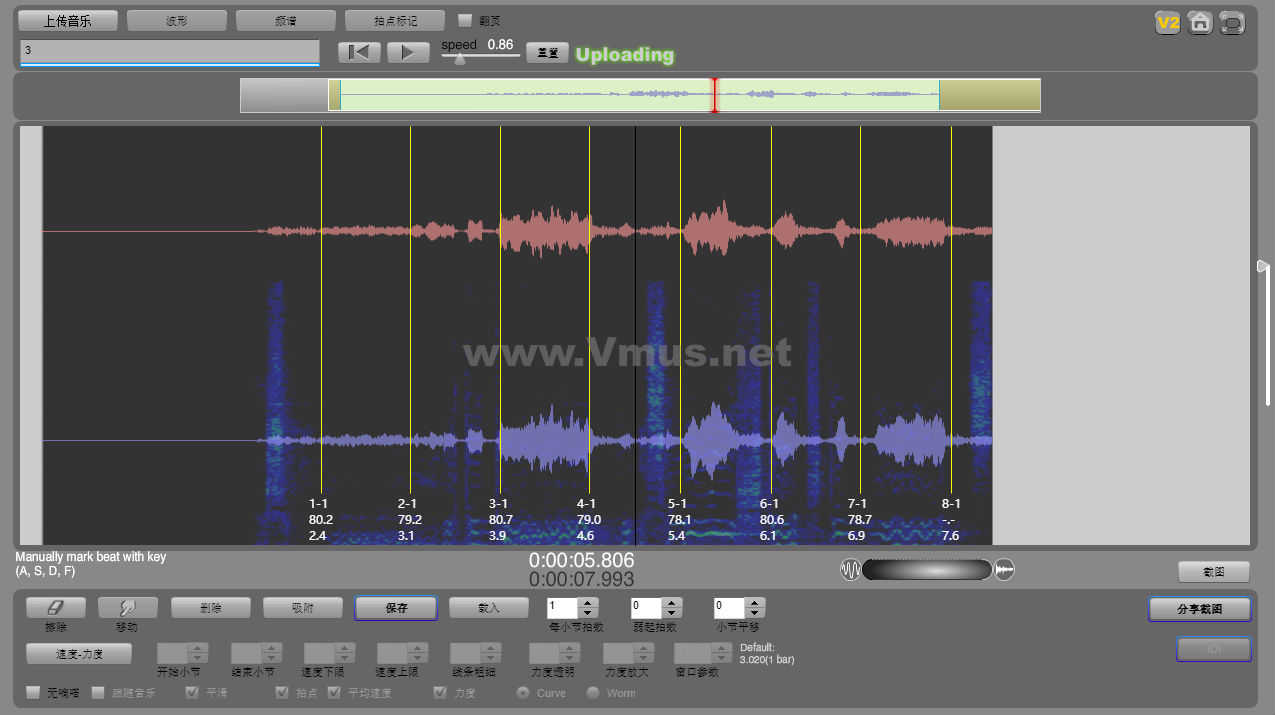This screenshot has height=715, width=1275.
Task: Select the Worm radio option
Action: (593, 692)
